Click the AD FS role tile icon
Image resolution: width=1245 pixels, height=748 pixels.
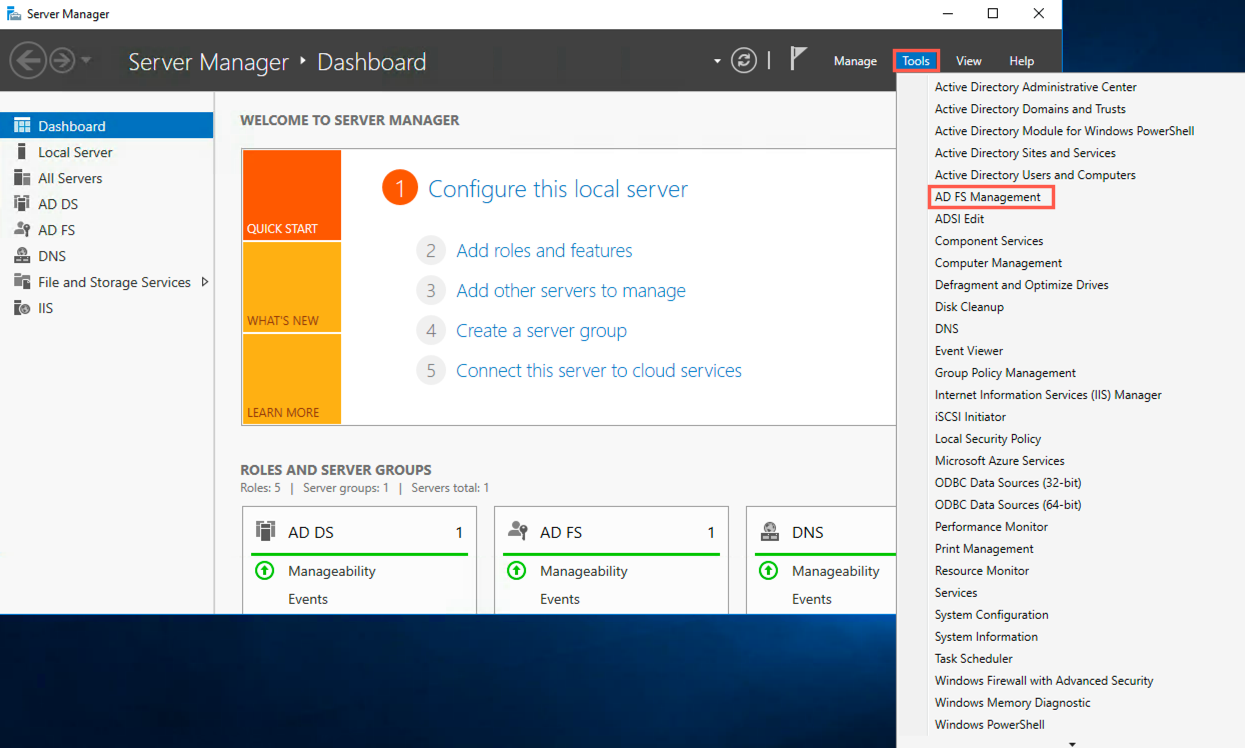(517, 530)
